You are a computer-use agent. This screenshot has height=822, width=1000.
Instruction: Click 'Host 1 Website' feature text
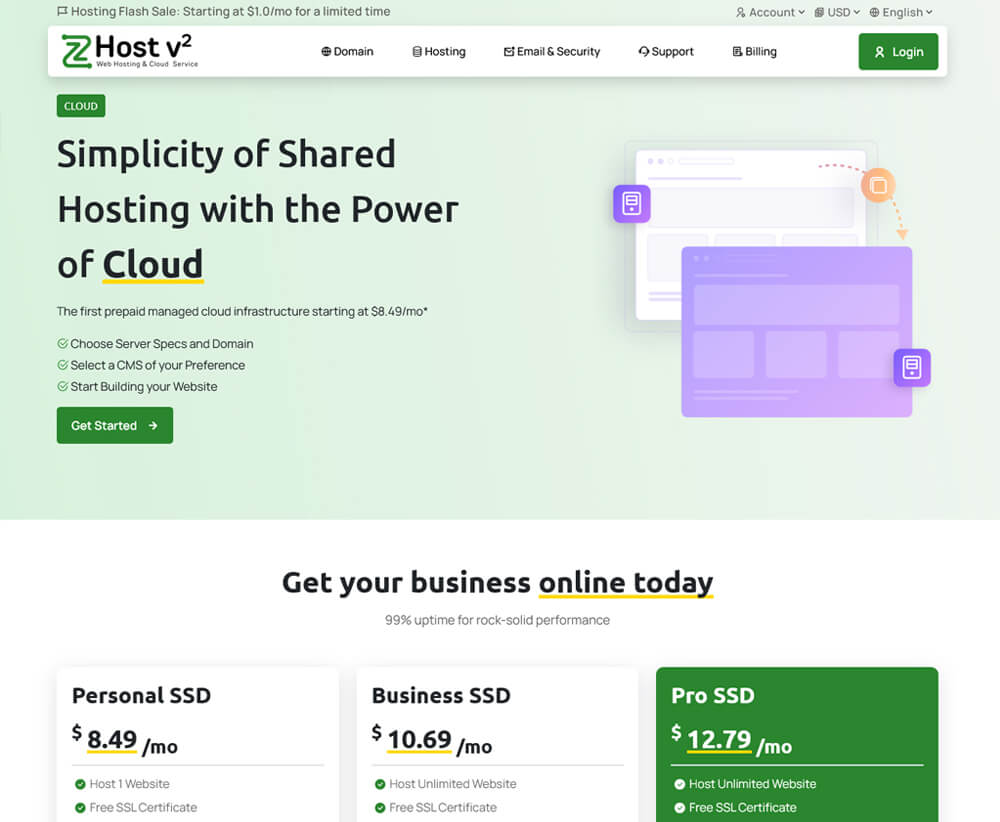pos(129,784)
